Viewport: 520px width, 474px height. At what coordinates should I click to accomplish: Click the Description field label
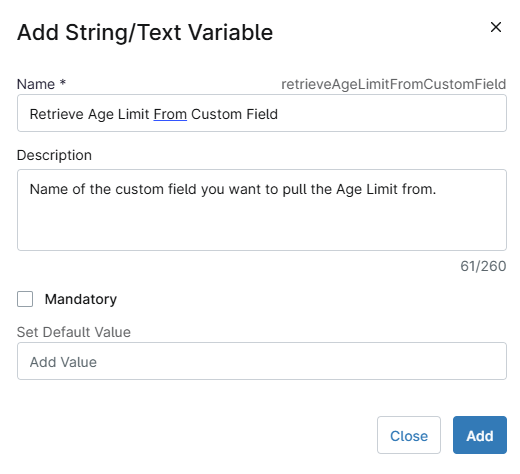tap(54, 155)
